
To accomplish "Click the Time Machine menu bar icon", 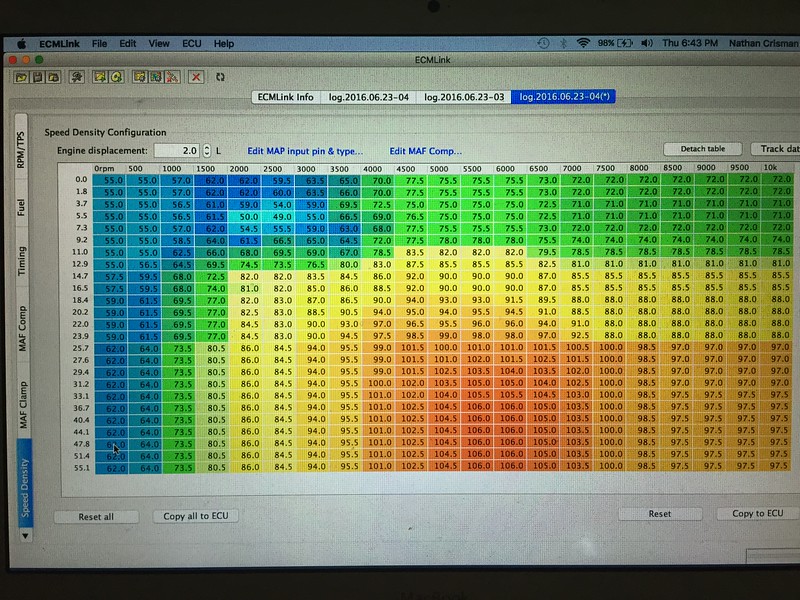I will coord(543,43).
